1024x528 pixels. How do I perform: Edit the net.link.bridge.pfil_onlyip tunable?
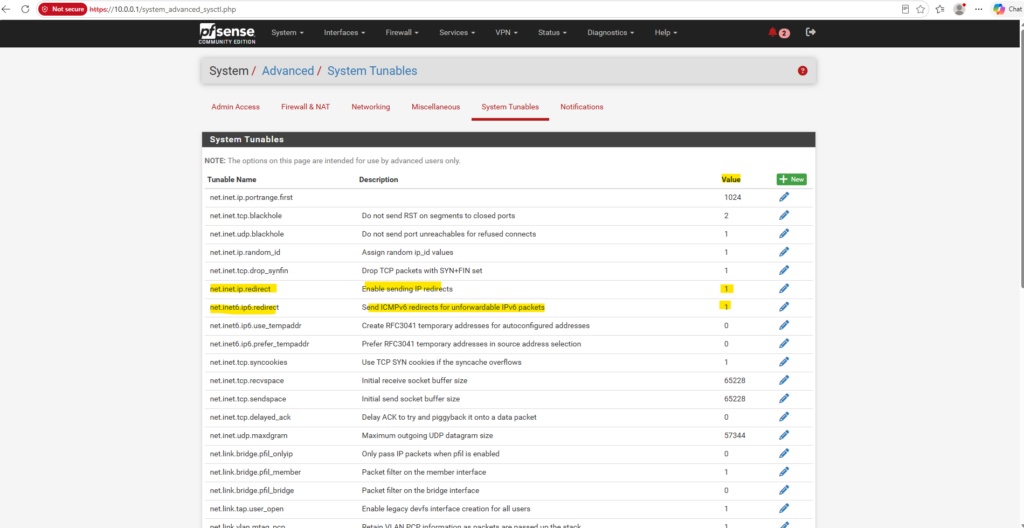pos(784,453)
